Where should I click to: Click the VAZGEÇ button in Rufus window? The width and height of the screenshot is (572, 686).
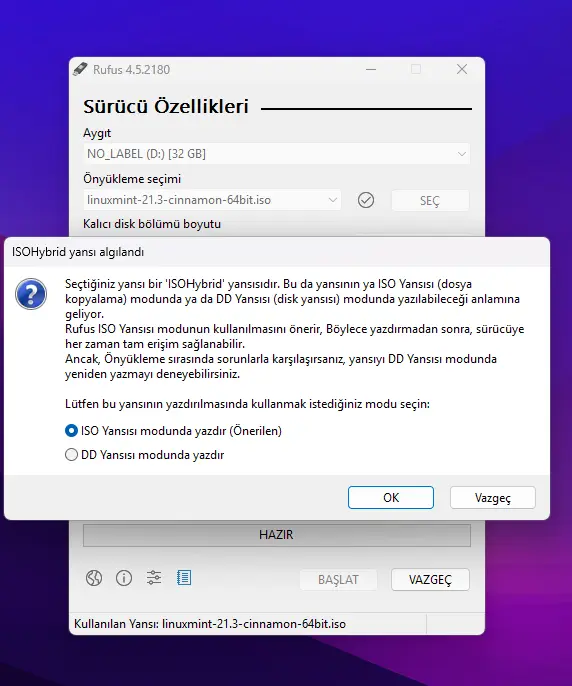tap(430, 580)
